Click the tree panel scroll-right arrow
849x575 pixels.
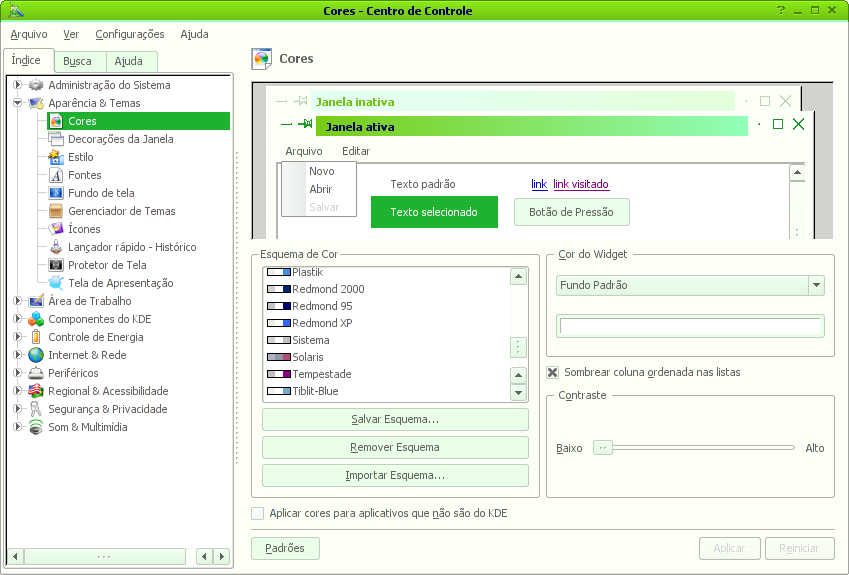pos(221,556)
